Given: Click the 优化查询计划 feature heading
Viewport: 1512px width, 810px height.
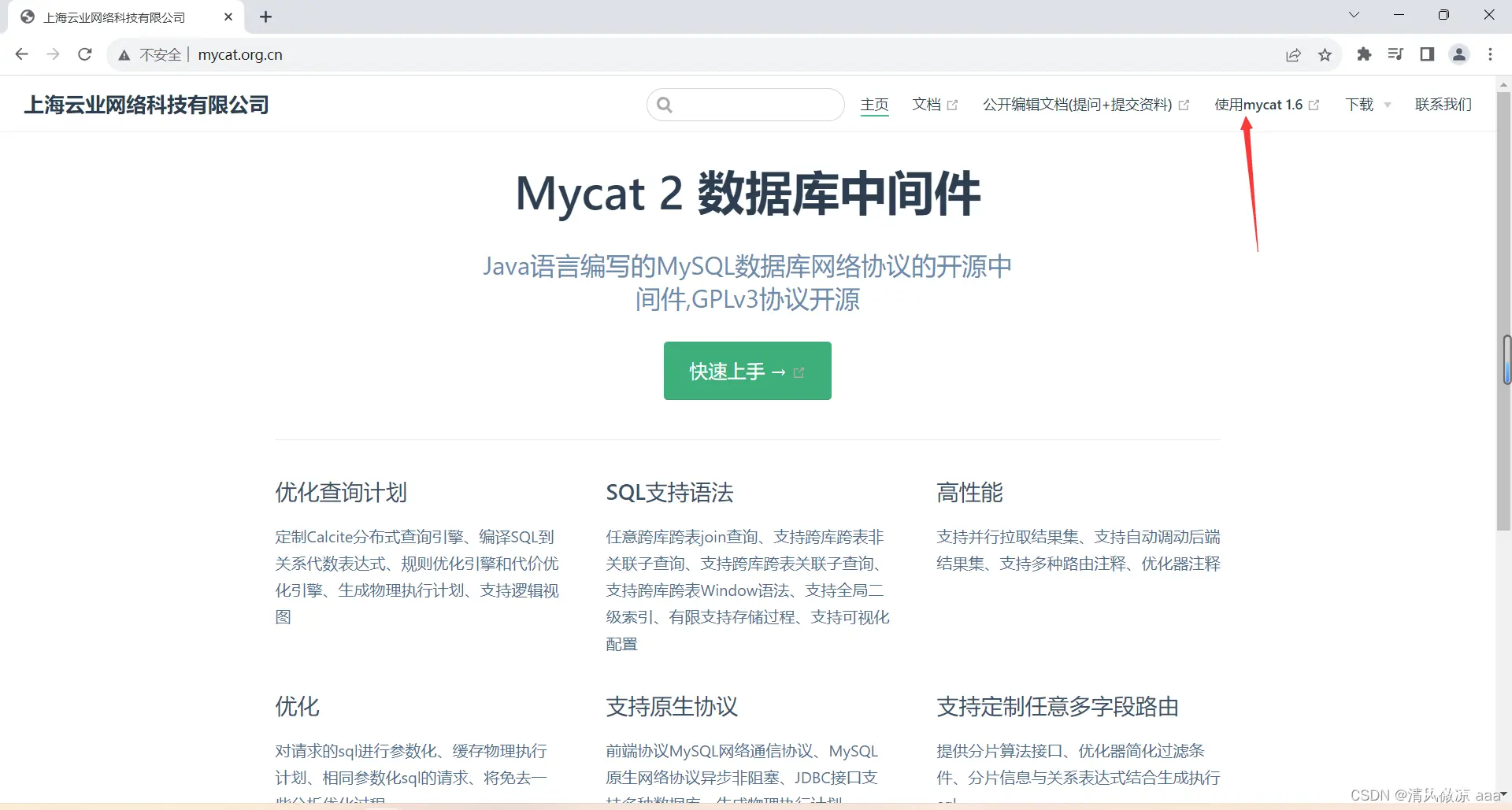Looking at the screenshot, I should [x=341, y=493].
